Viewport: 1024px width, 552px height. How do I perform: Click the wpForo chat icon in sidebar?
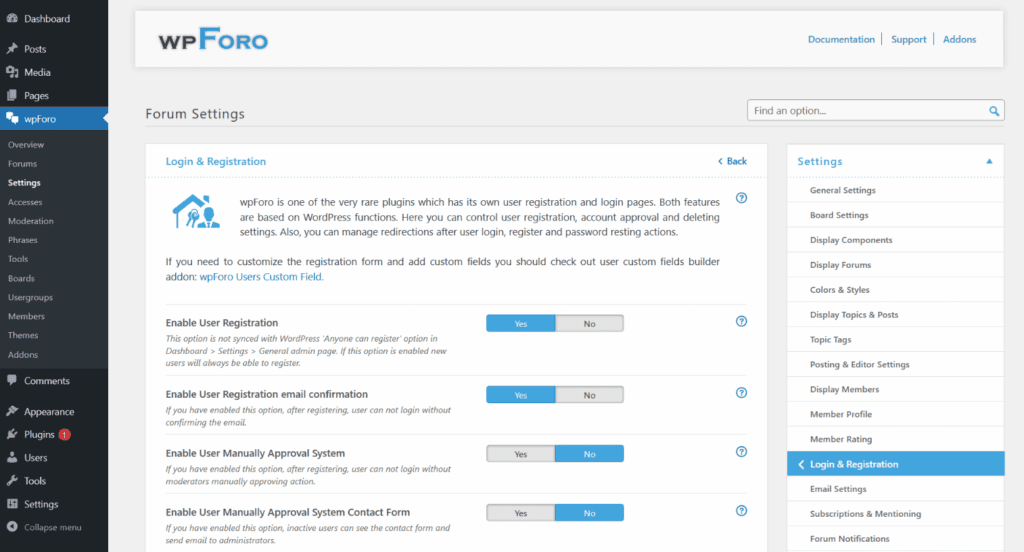(x=12, y=118)
